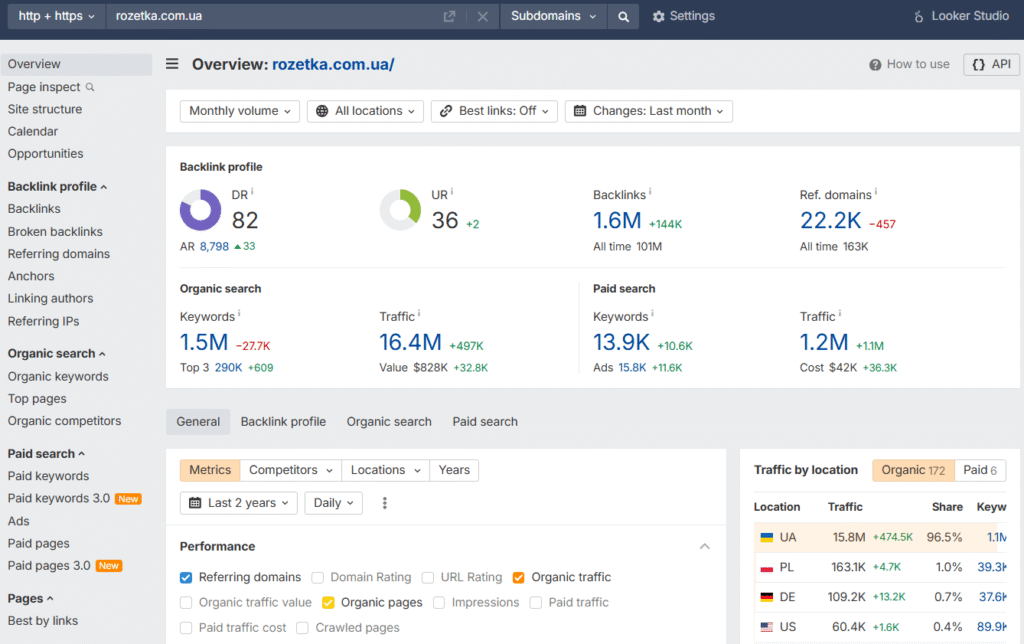
Task: Open the three-dot options menu beside Daily
Action: (384, 503)
